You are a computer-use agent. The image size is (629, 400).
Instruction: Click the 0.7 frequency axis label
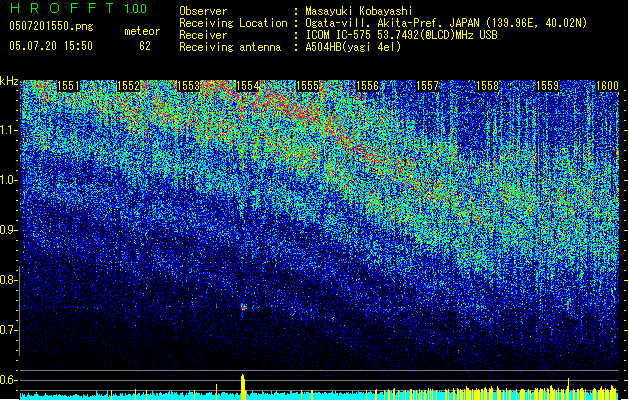coord(8,330)
